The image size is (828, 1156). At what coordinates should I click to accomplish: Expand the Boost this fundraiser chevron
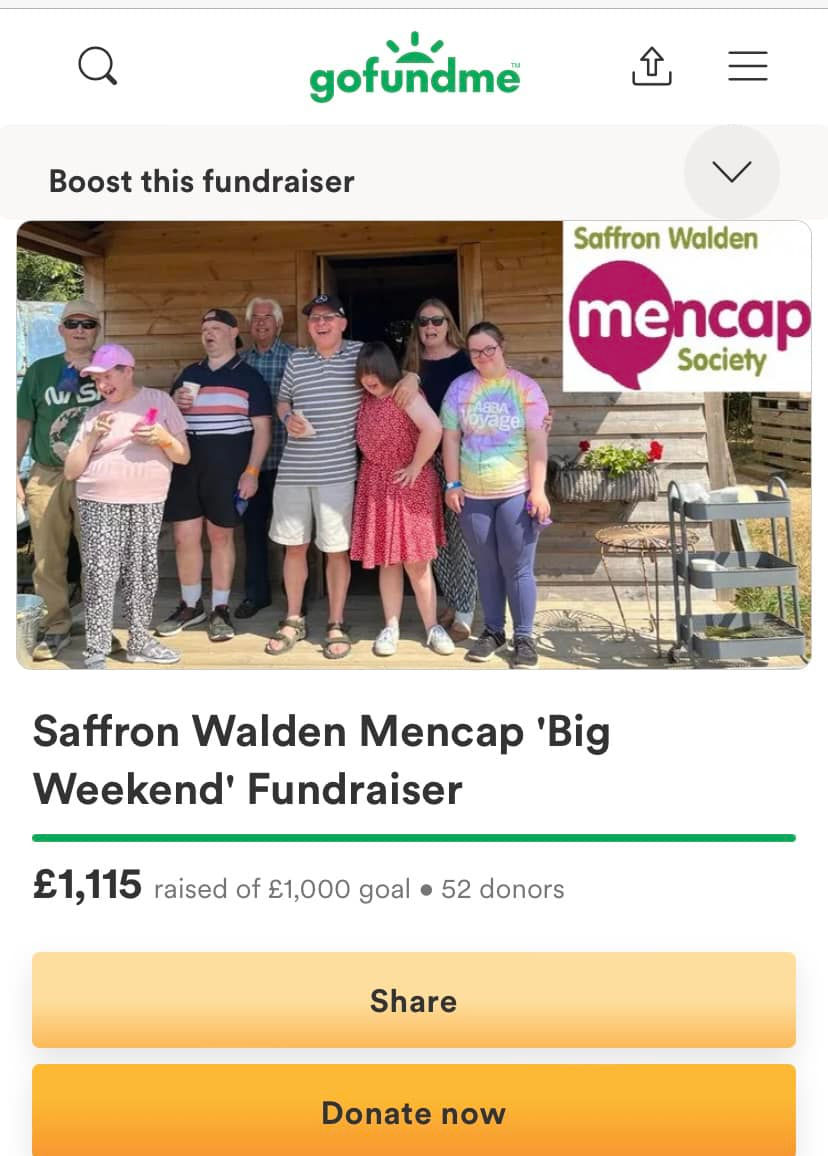(x=731, y=171)
